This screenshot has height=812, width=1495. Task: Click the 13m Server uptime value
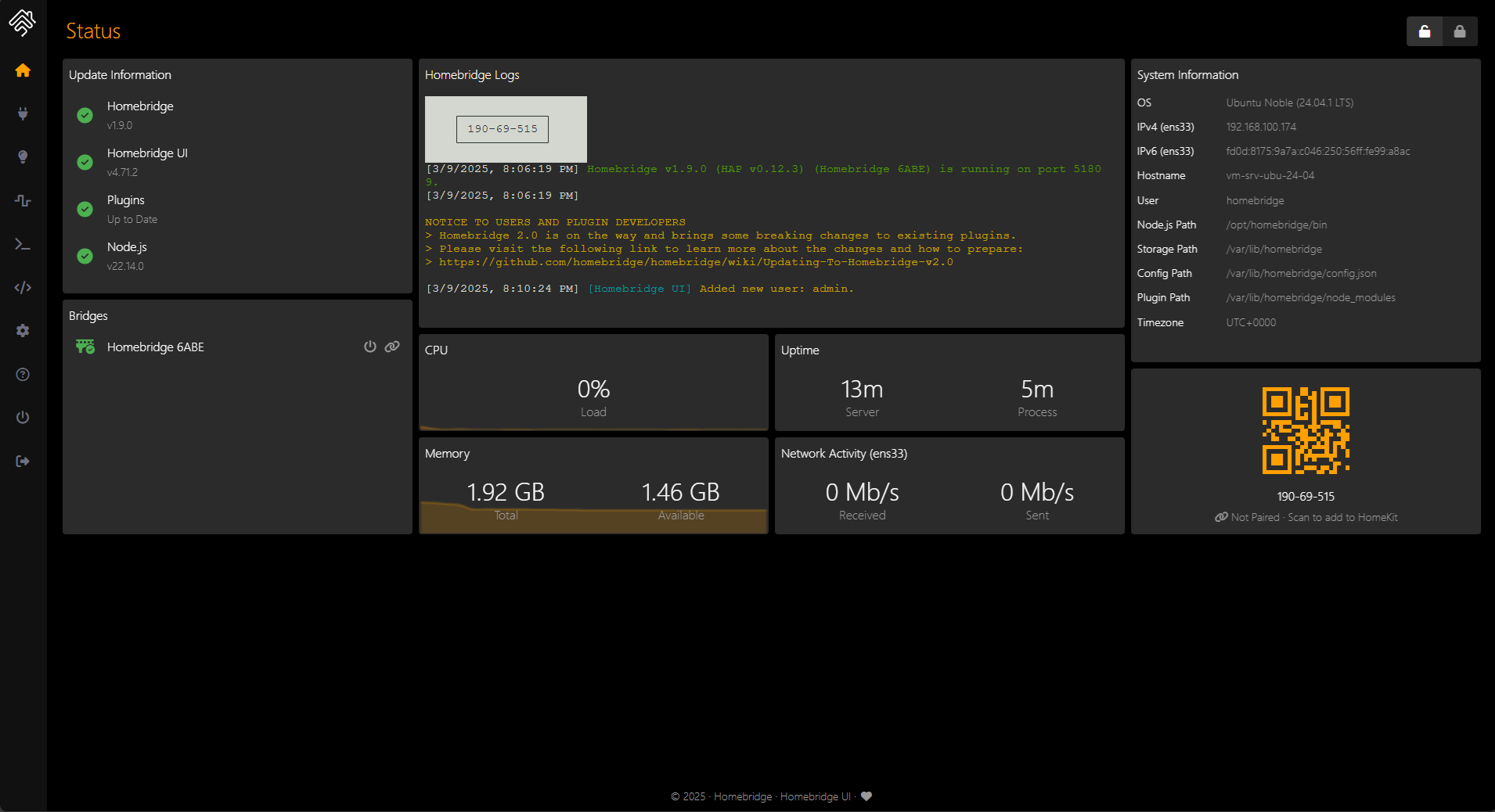tap(862, 389)
